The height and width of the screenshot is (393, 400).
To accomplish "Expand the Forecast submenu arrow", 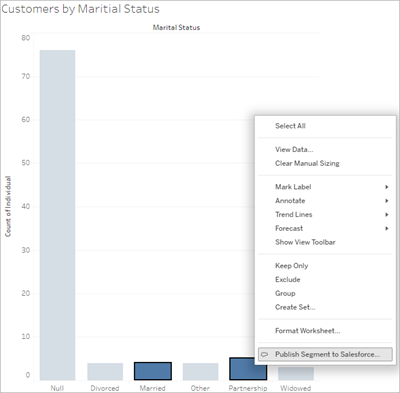I will (387, 228).
